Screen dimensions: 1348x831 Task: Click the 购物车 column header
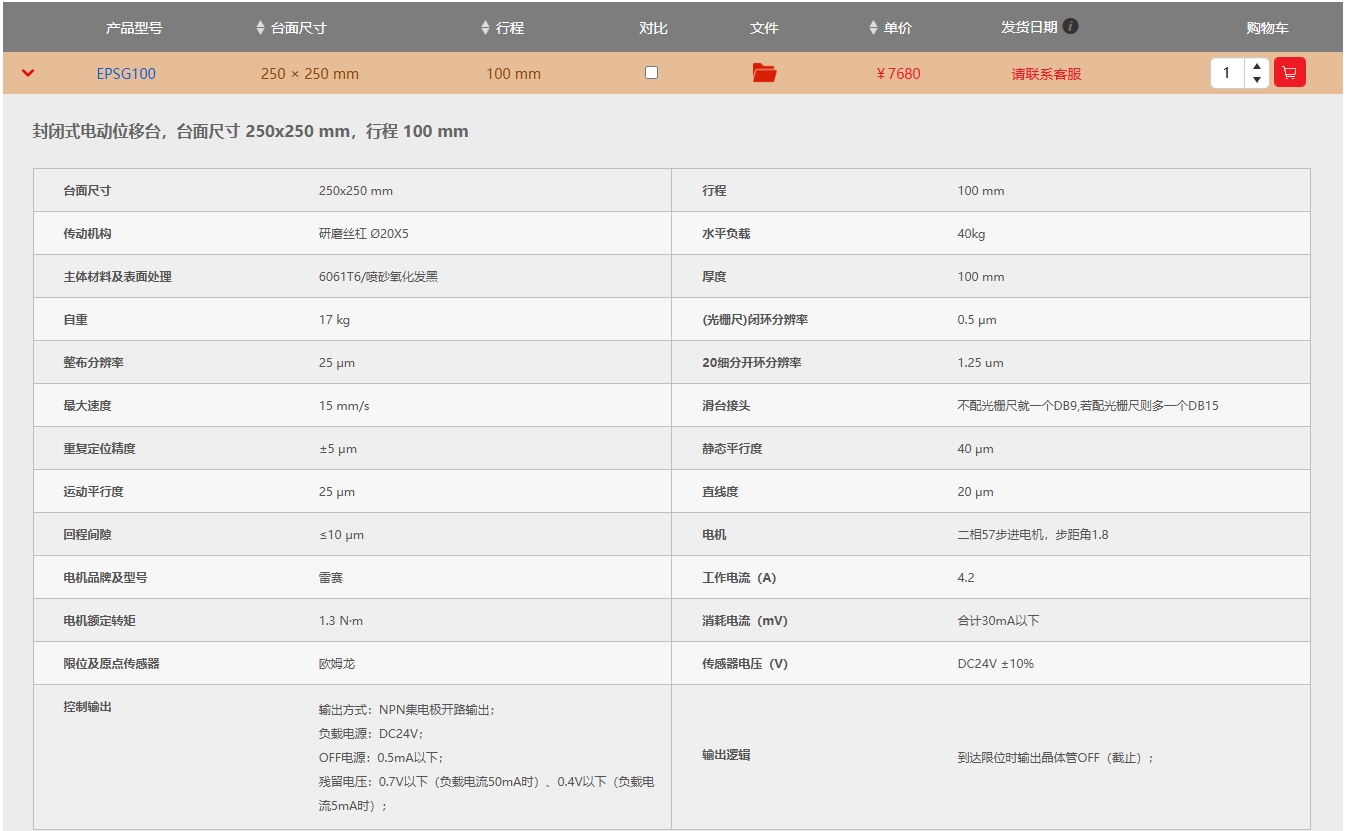pyautogui.click(x=1267, y=28)
